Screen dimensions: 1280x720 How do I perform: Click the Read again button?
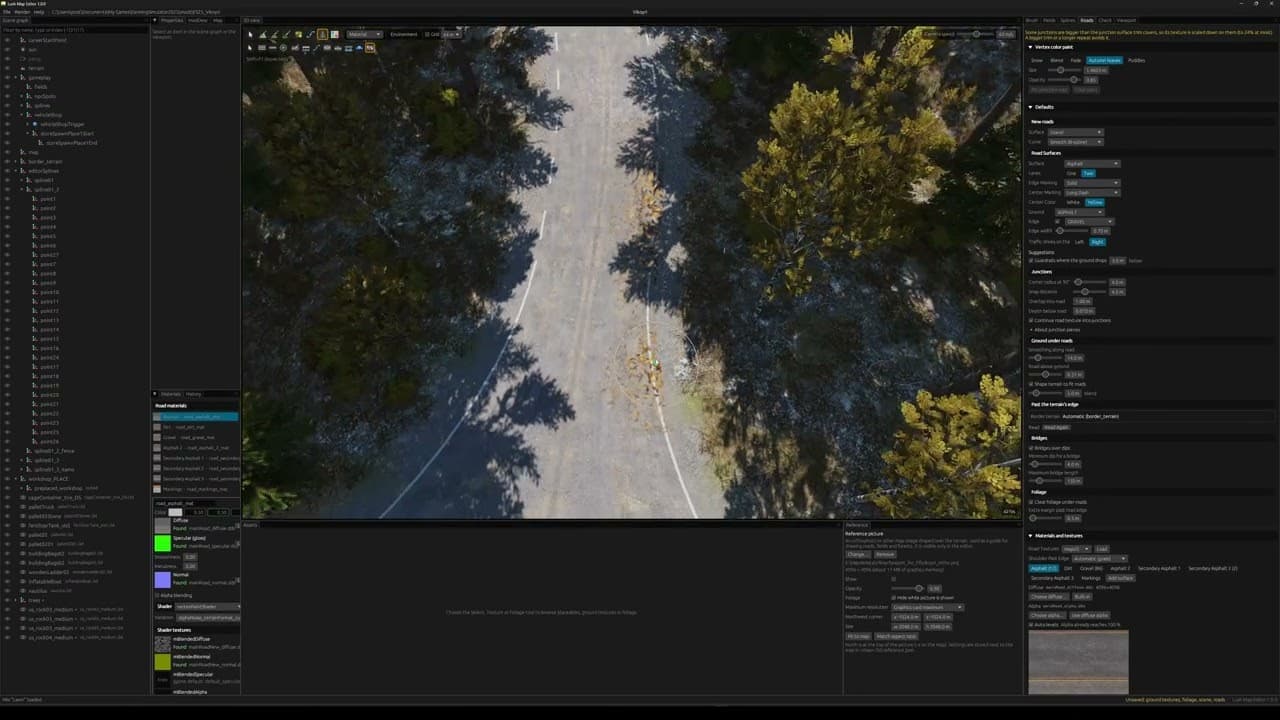coord(1056,427)
